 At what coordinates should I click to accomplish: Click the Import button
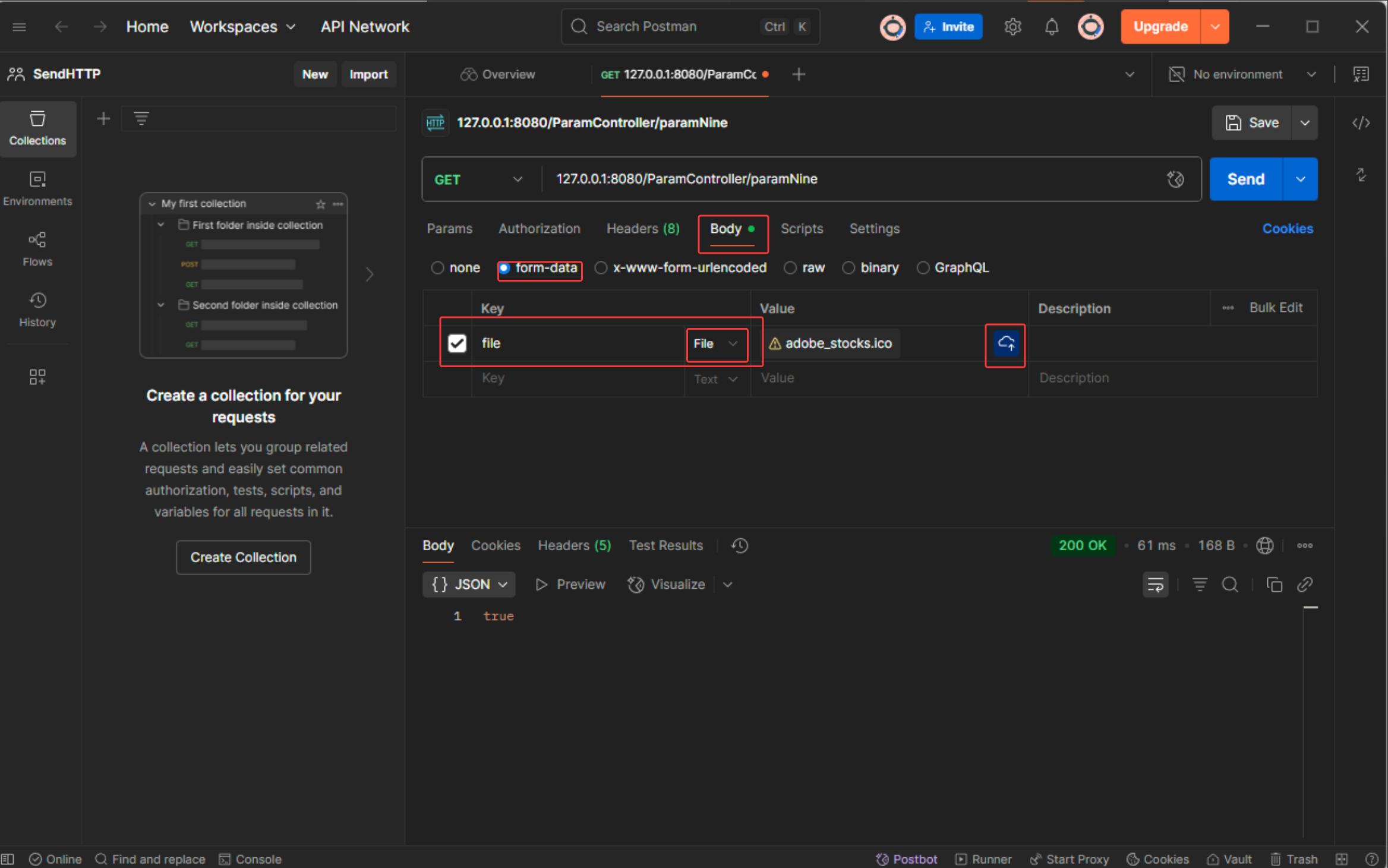[x=368, y=74]
